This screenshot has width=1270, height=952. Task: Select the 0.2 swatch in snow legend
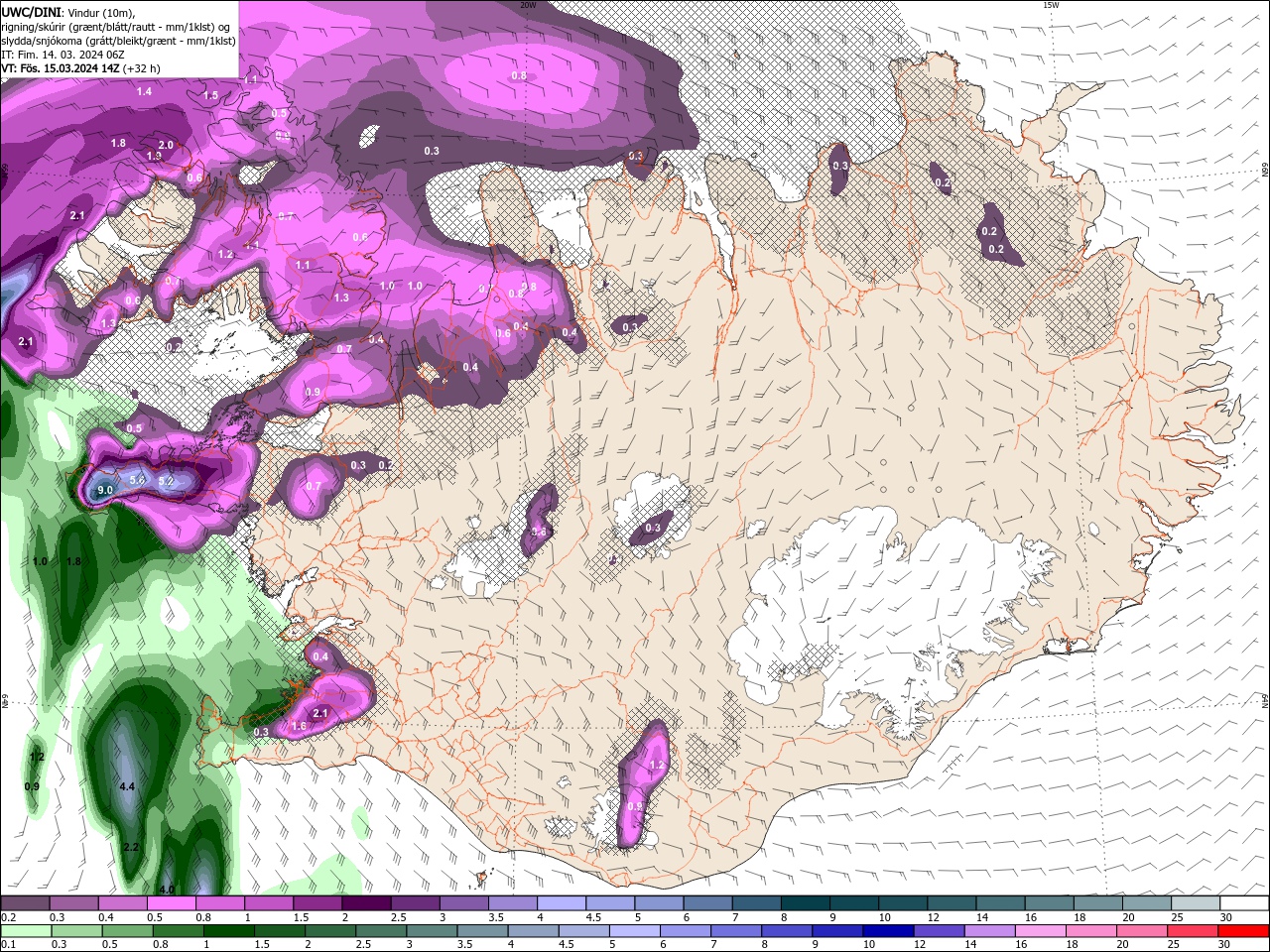25,903
